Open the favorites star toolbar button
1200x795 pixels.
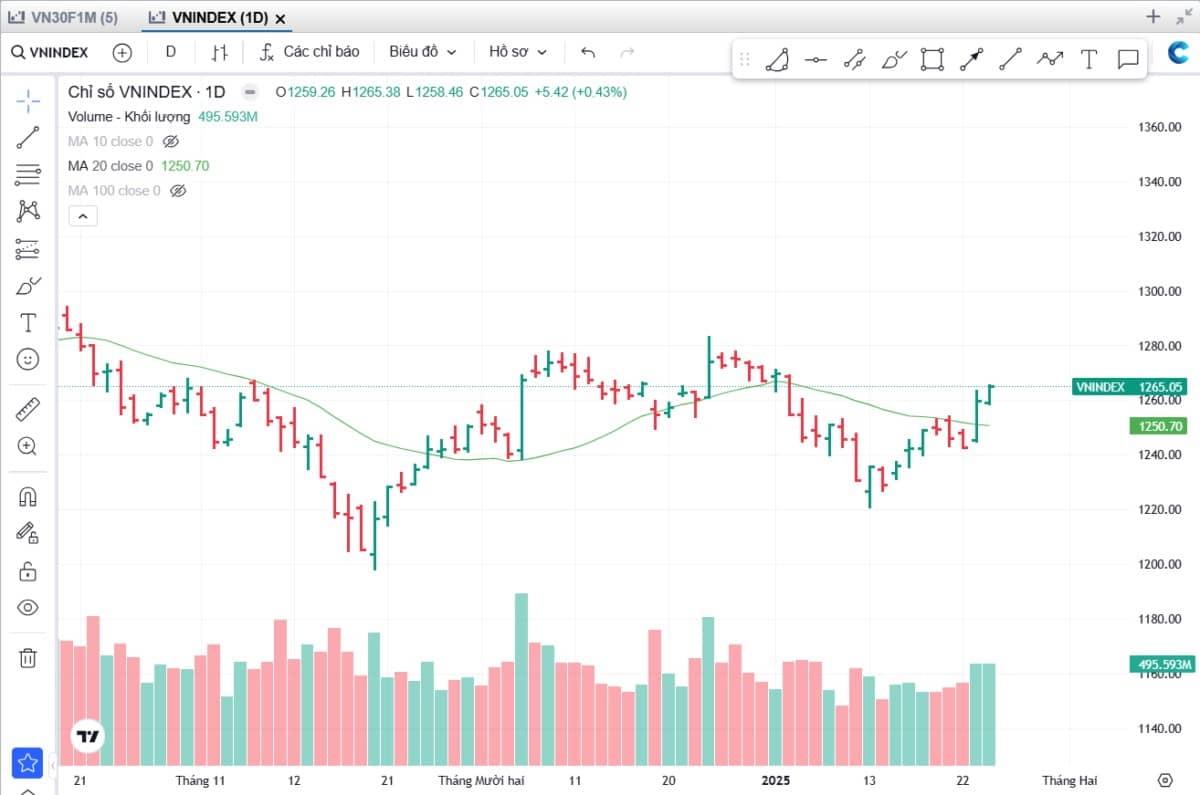pyautogui.click(x=28, y=763)
